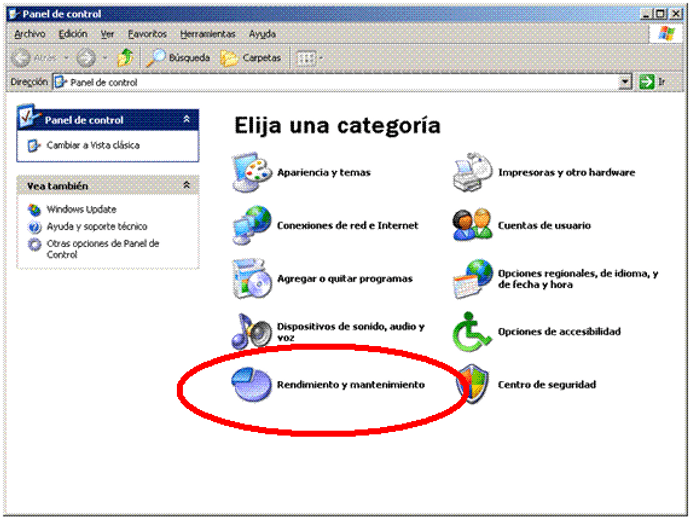Click the Windows Update link
This screenshot has width=690, height=518.
(x=82, y=209)
